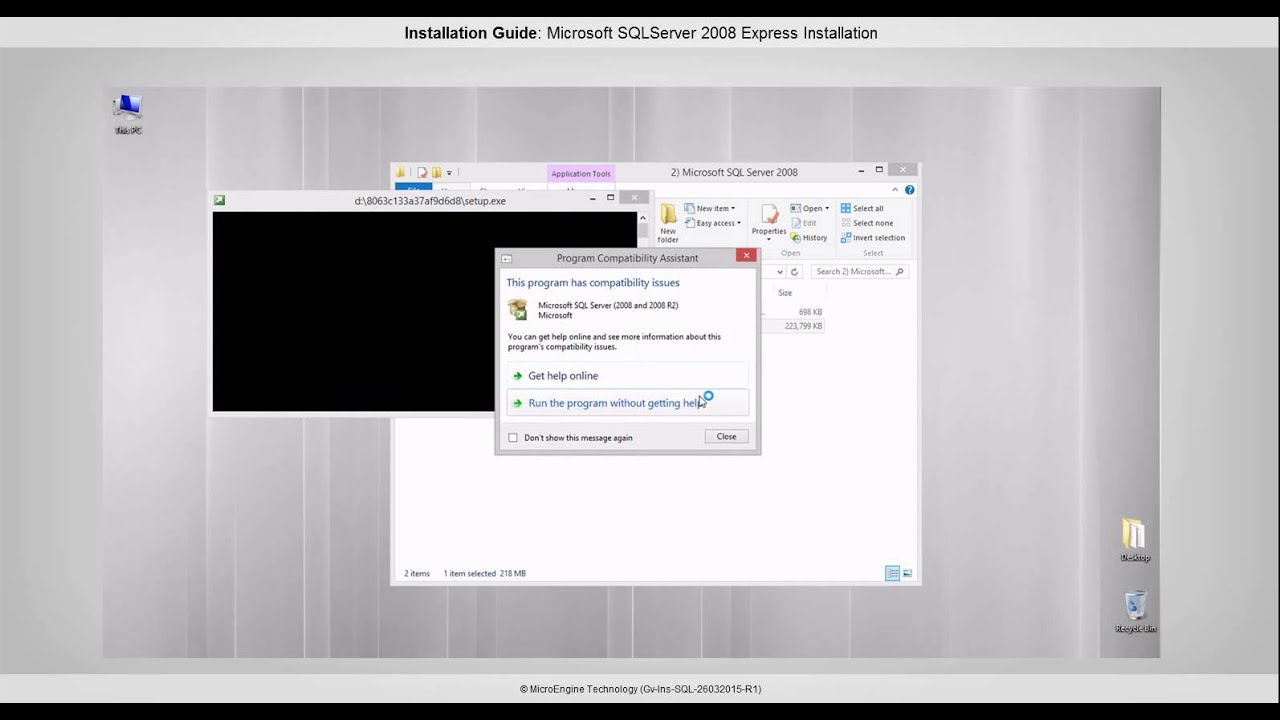Click refresh button next to address bar
Image resolution: width=1280 pixels, height=720 pixels.
pos(794,271)
